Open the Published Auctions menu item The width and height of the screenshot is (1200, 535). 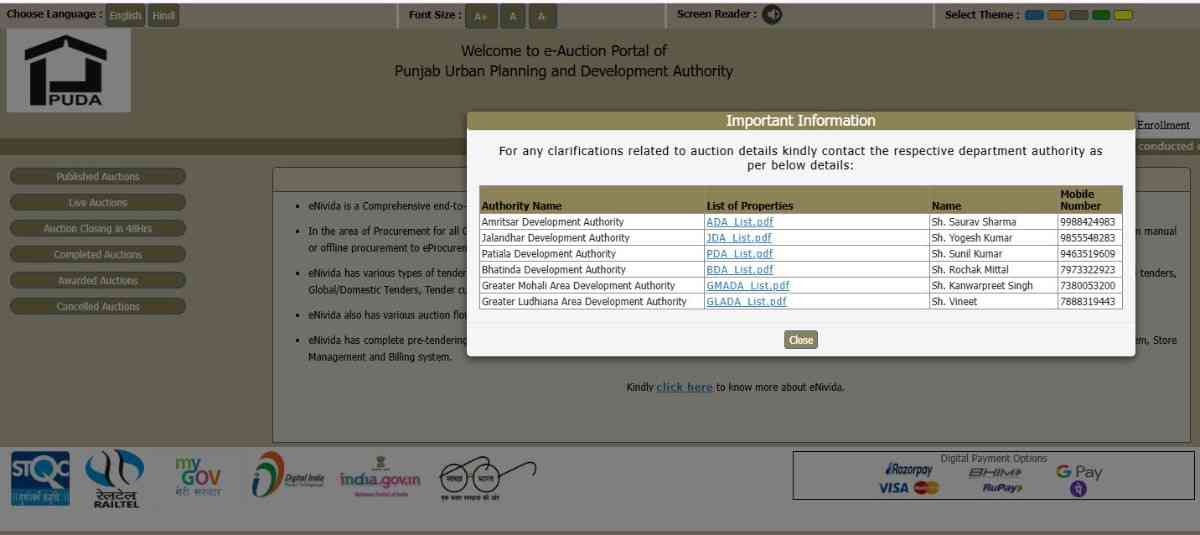(x=98, y=177)
